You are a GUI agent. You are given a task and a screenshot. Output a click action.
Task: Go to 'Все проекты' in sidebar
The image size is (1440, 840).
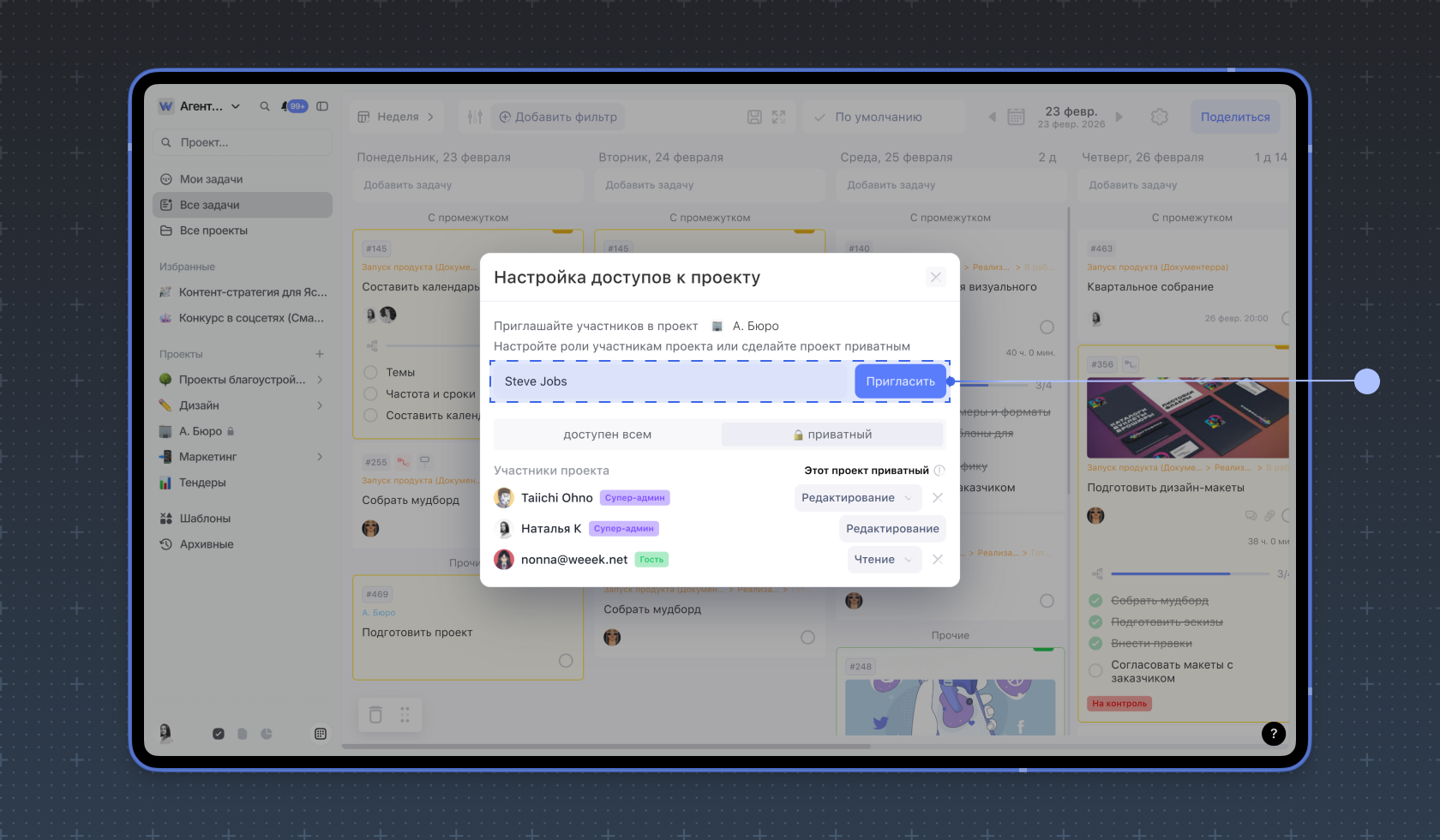click(213, 231)
